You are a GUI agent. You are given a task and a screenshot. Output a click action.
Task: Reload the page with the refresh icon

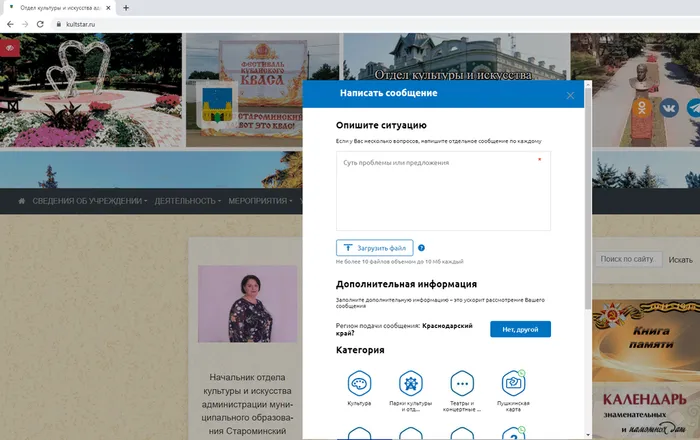pyautogui.click(x=40, y=24)
